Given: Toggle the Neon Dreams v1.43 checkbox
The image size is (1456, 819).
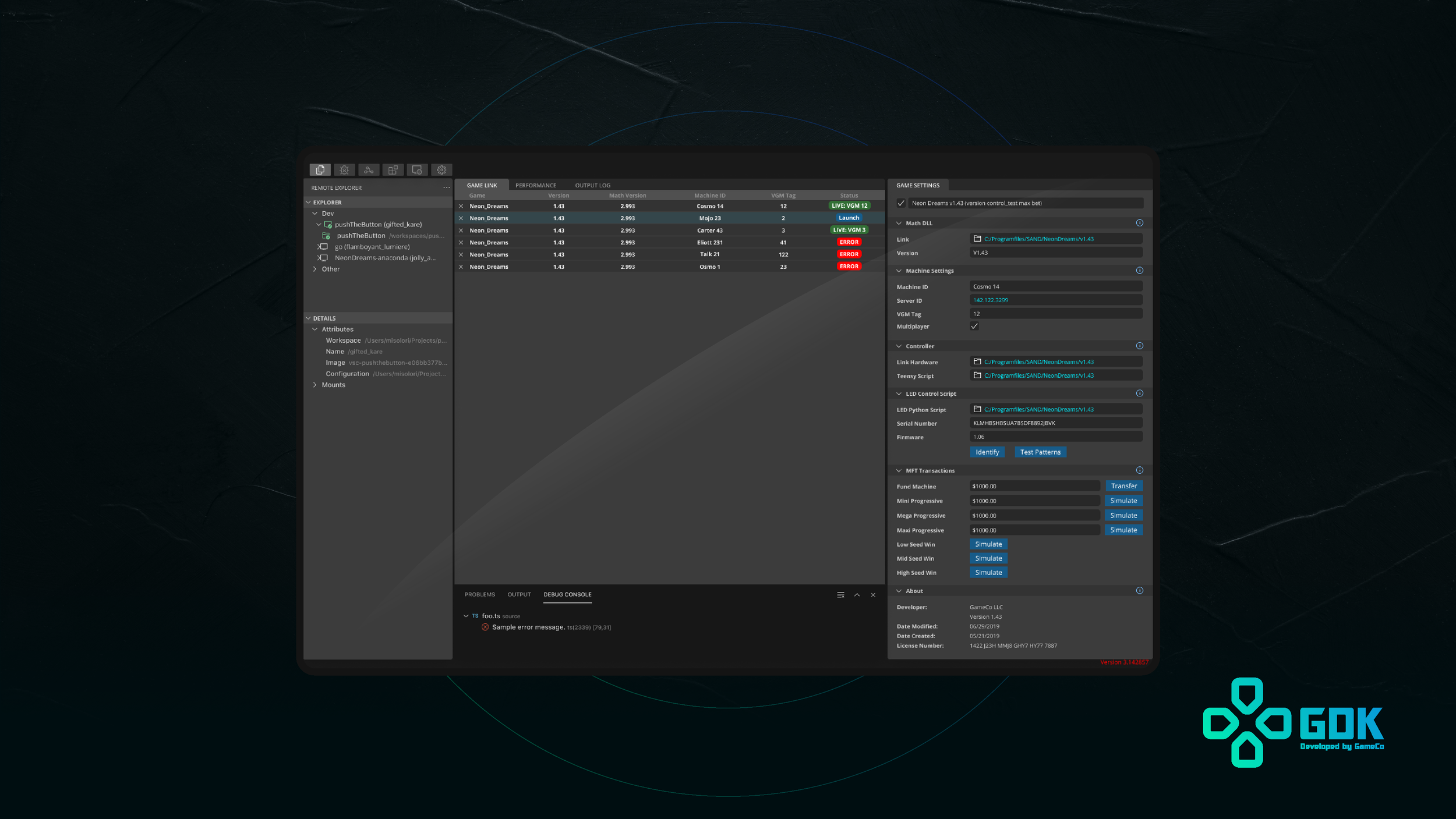Looking at the screenshot, I should [901, 203].
